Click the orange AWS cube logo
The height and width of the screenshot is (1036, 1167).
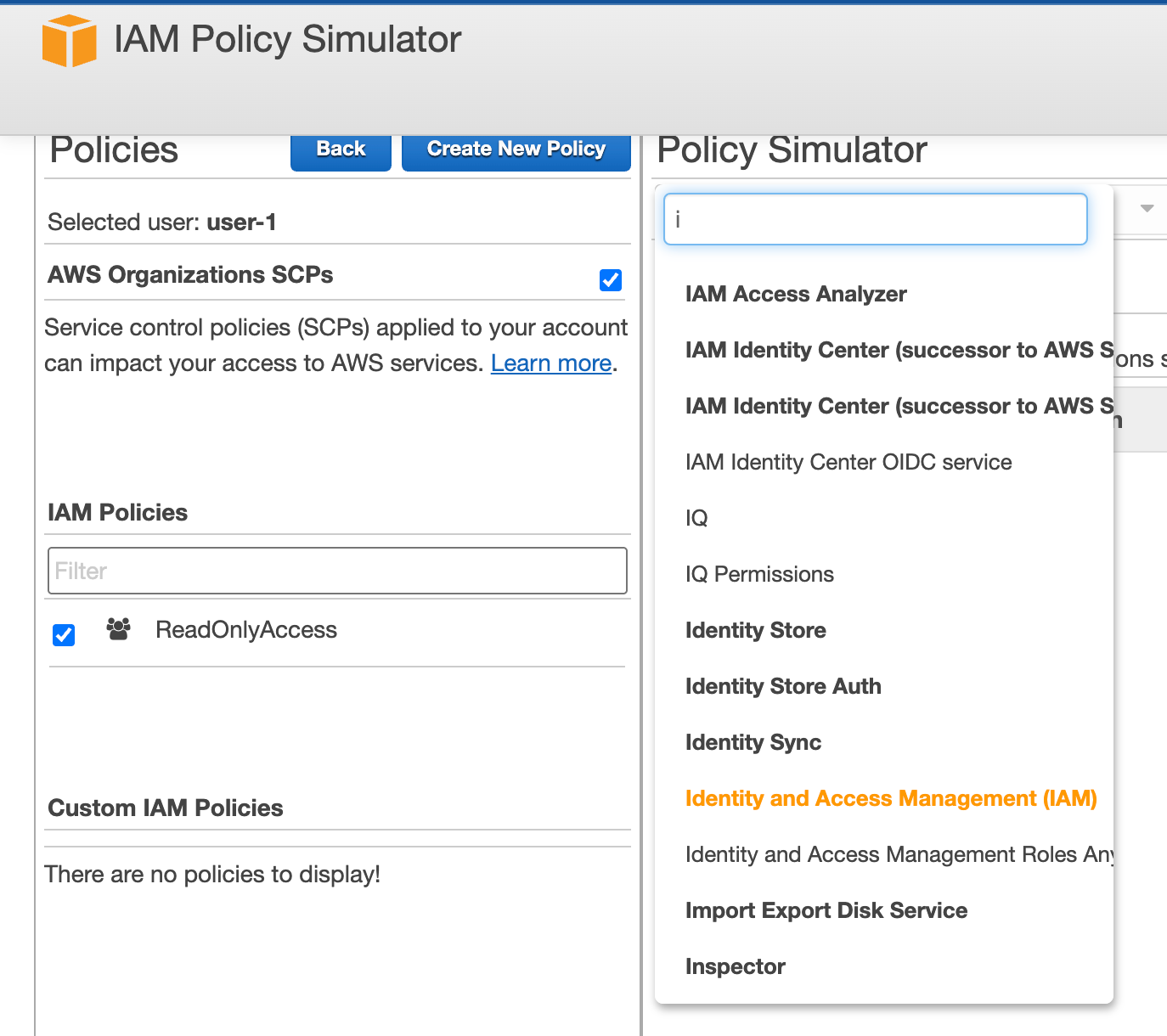pyautogui.click(x=69, y=41)
